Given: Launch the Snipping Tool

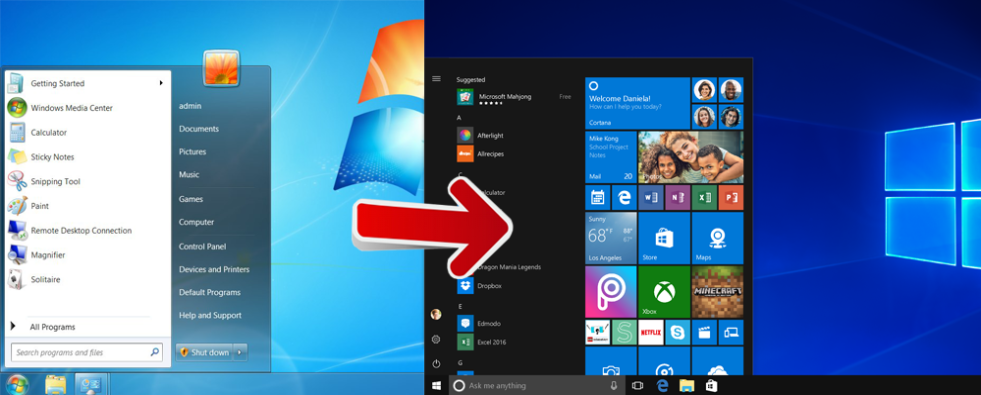Looking at the screenshot, I should pyautogui.click(x=88, y=181).
